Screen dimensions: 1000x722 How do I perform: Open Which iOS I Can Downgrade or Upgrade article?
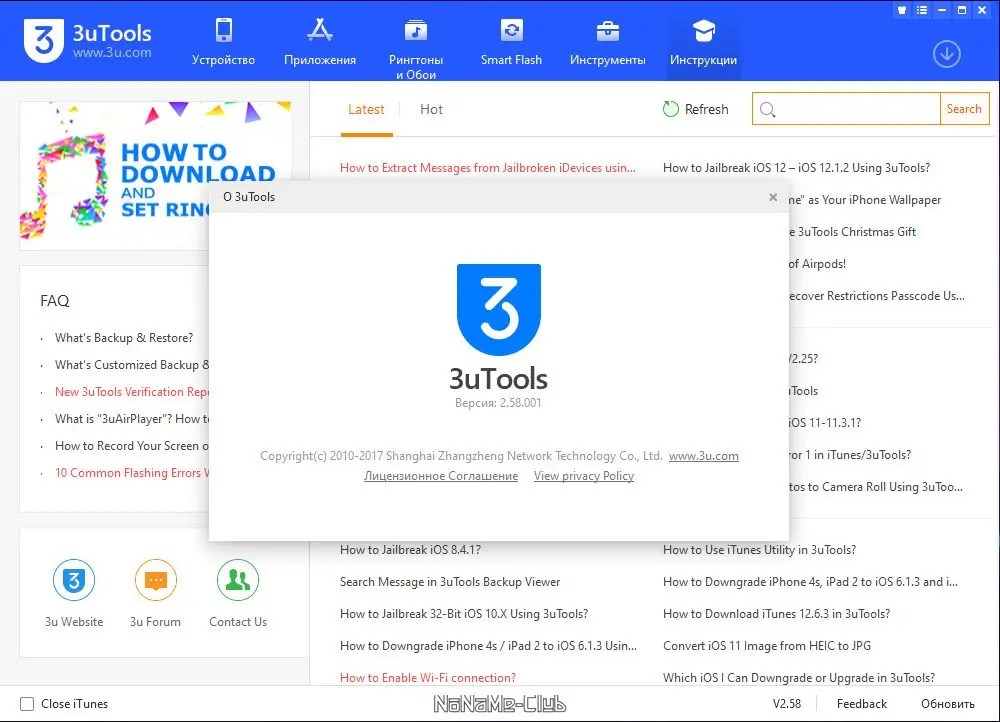(799, 677)
